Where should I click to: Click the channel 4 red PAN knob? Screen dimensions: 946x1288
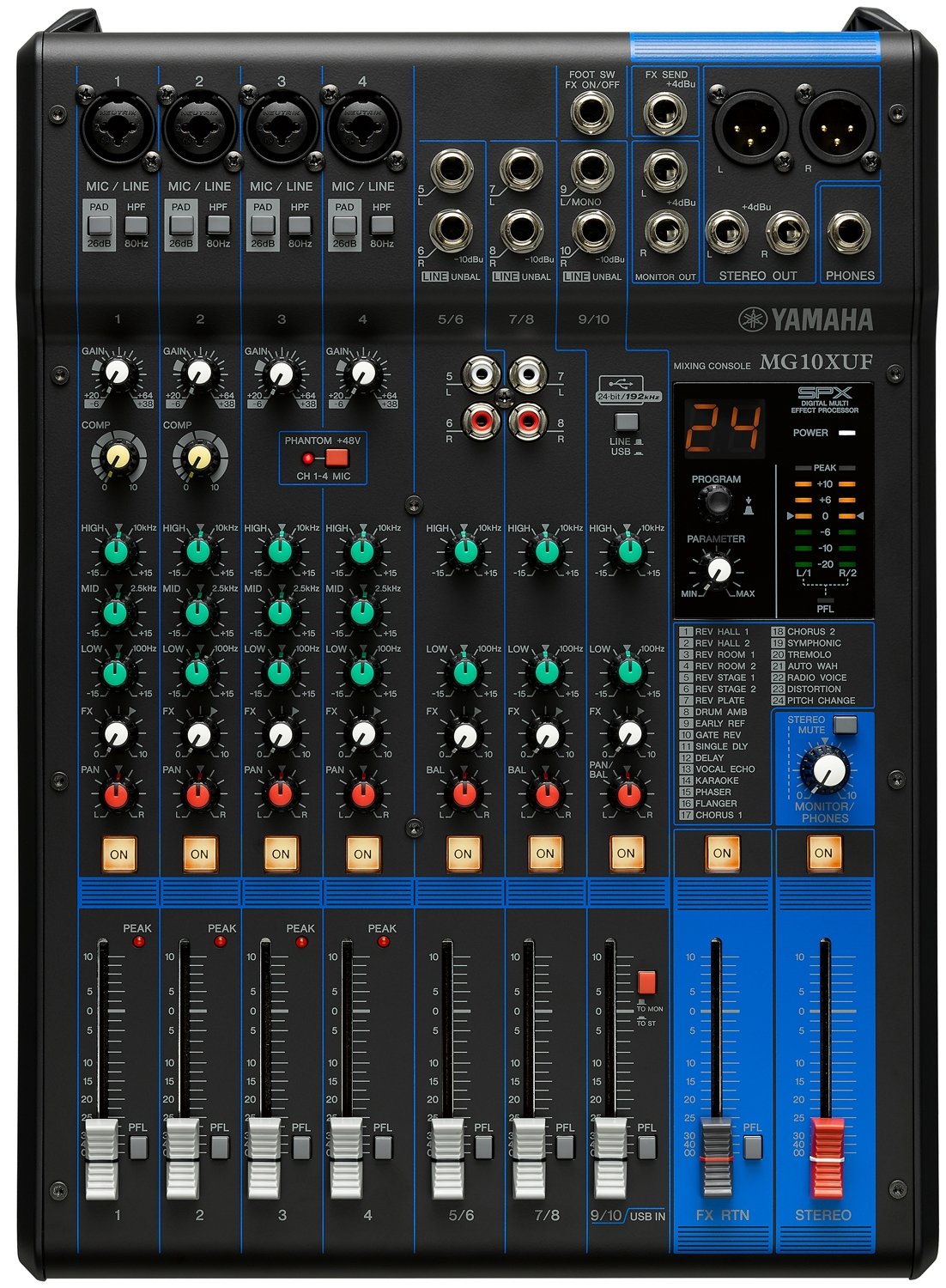click(362, 795)
